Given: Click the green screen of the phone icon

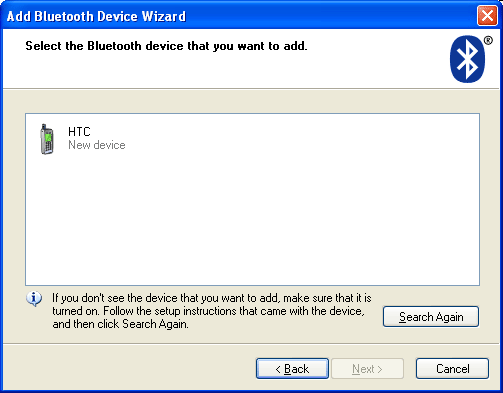Looking at the screenshot, I should click(x=48, y=137).
